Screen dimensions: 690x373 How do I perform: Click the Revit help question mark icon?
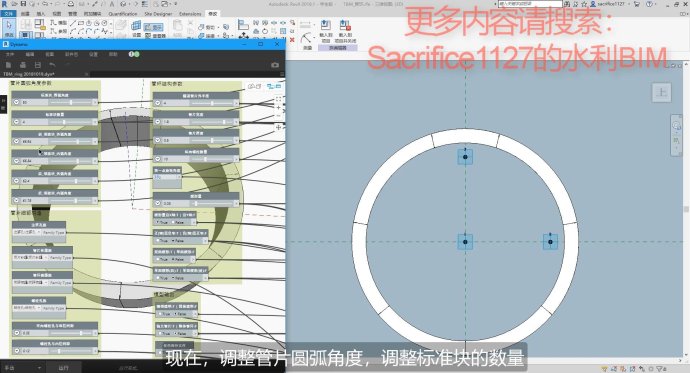click(x=650, y=4)
